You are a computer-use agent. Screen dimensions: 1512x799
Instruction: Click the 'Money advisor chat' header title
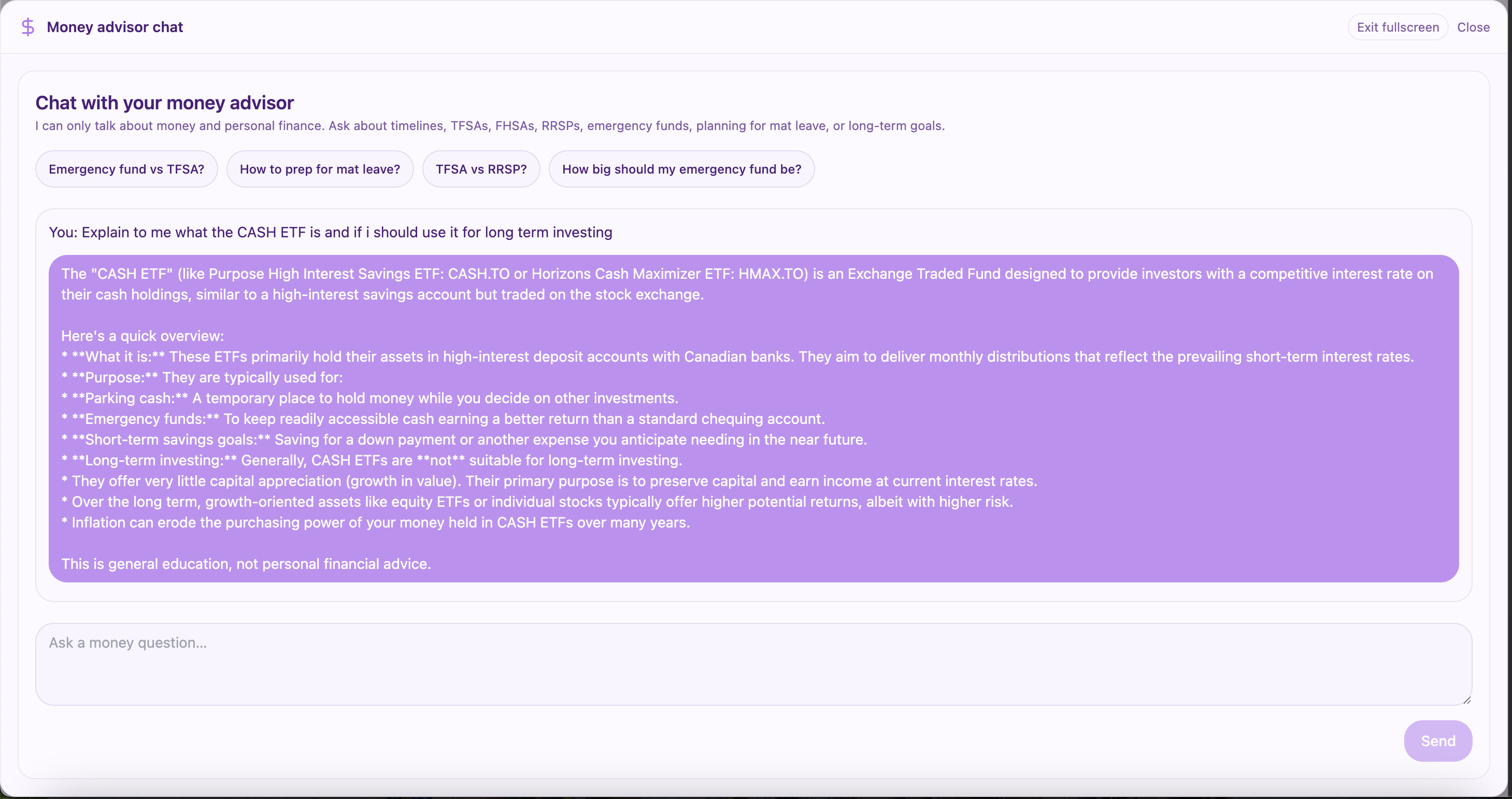pos(115,27)
